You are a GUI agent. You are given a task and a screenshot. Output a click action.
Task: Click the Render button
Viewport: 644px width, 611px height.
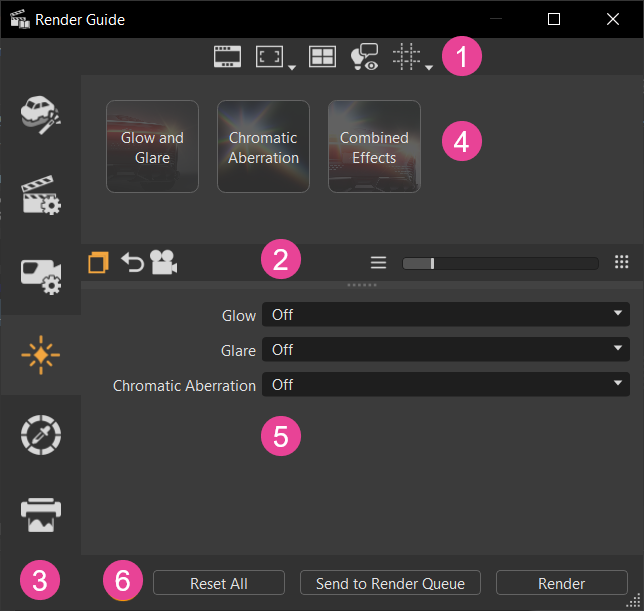point(561,583)
